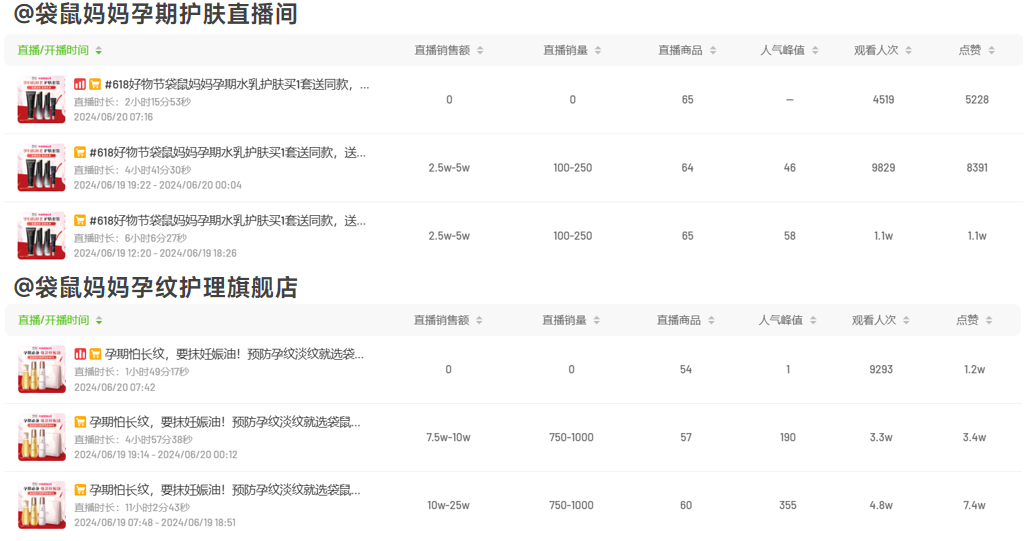Screen dimensions: 1025x541
Task: Open thumbnail of 2024/06/19 12:20 live stream
Action: click(41, 236)
